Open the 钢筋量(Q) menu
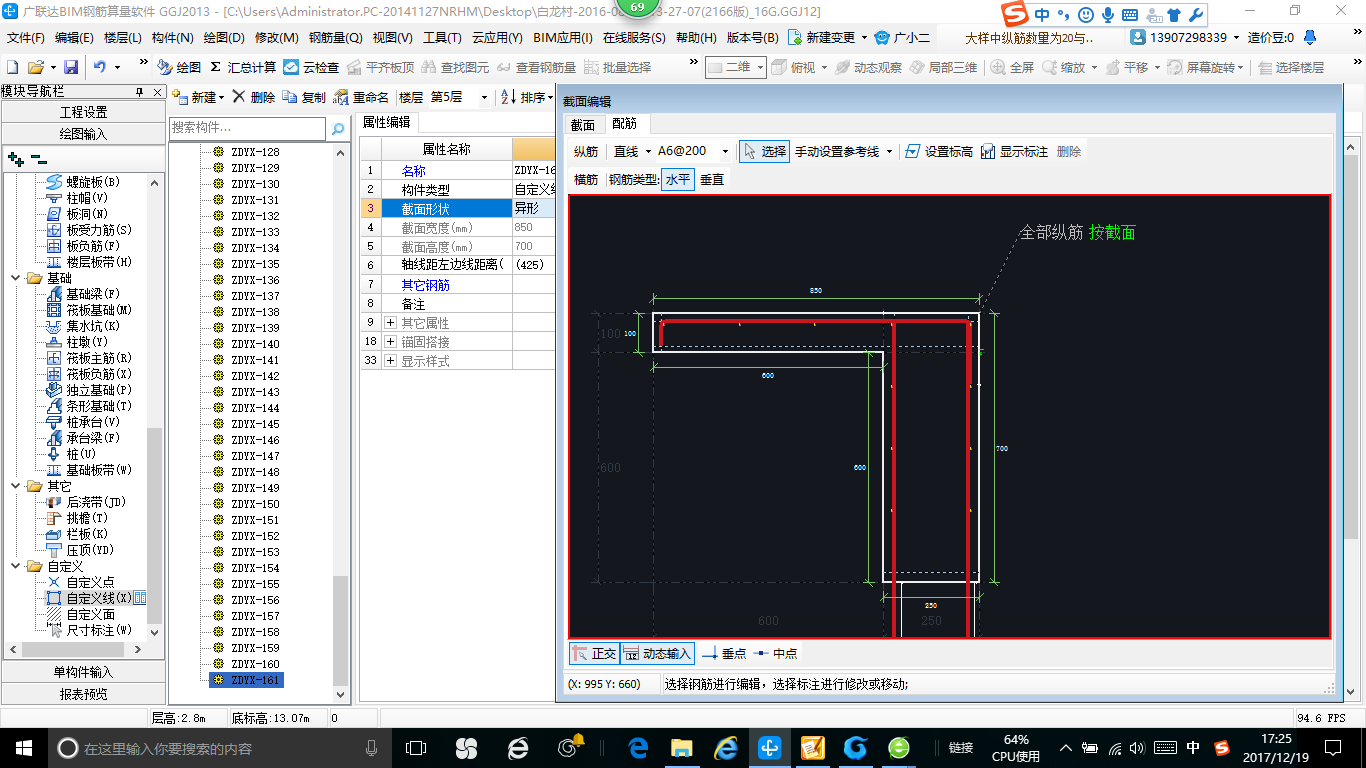Viewport: 1366px width, 768px height. point(335,38)
